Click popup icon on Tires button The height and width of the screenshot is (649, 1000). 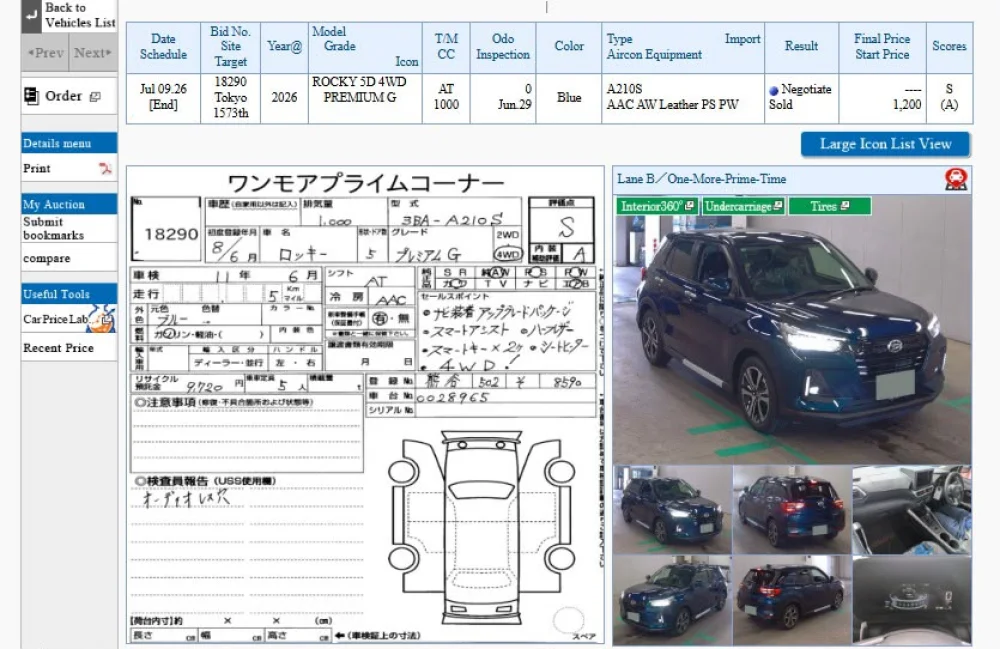[x=845, y=206]
